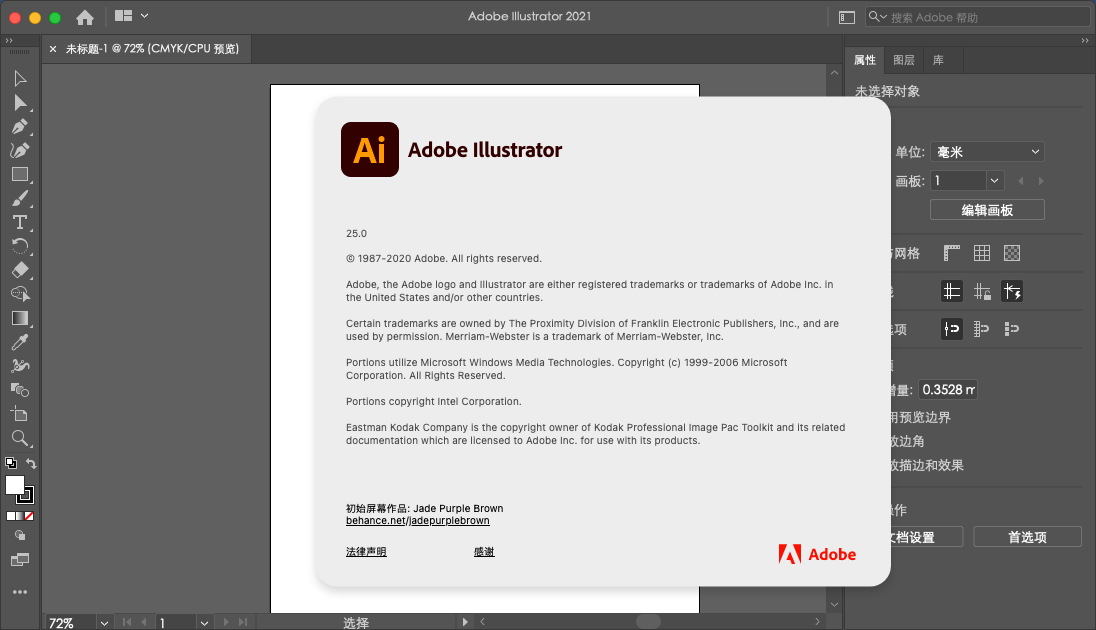Select the Rectangle tool

click(20, 174)
